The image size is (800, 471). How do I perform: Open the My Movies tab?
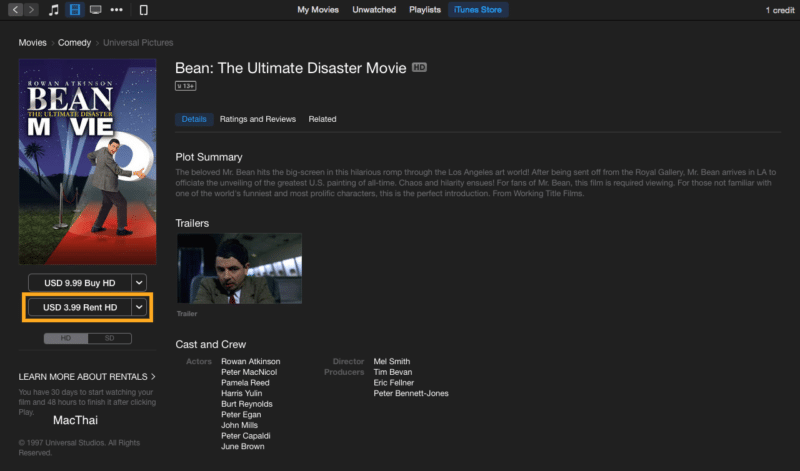coord(318,10)
